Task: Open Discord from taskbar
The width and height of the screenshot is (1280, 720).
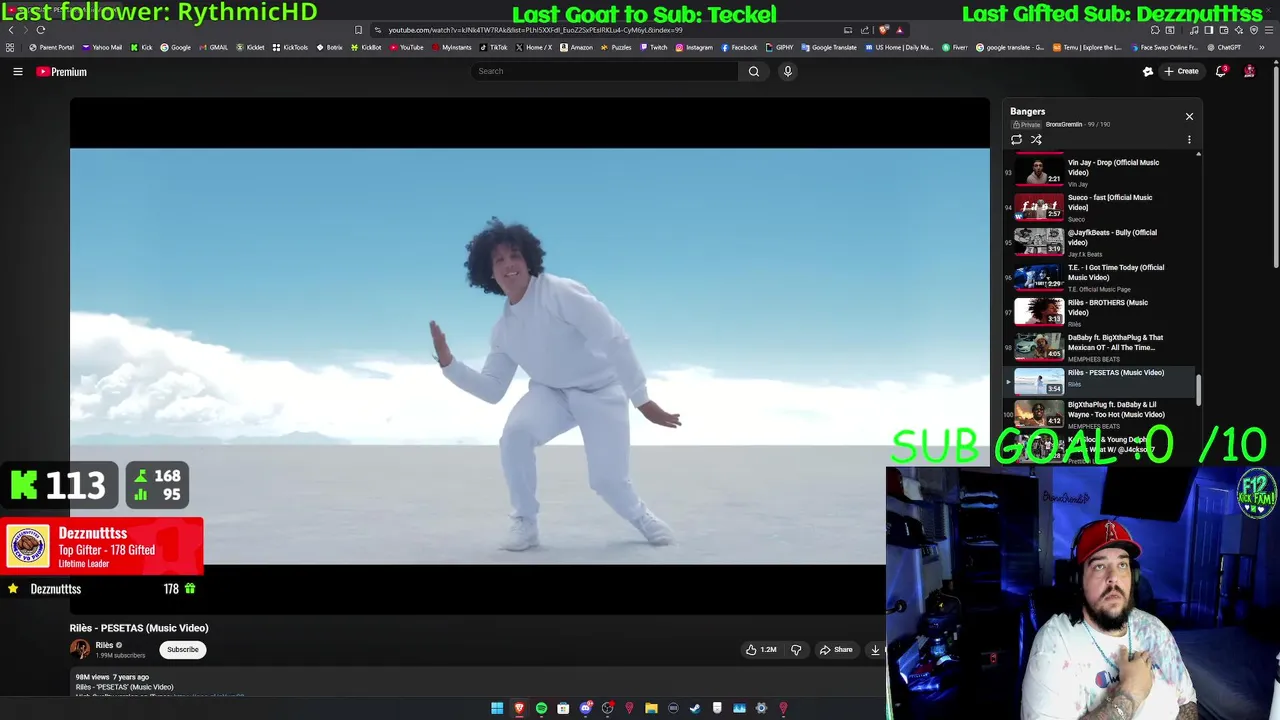Action: click(585, 708)
